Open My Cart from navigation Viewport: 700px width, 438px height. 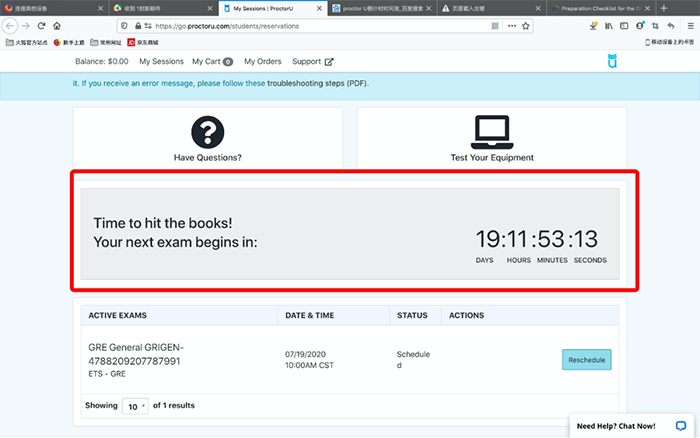(212, 62)
